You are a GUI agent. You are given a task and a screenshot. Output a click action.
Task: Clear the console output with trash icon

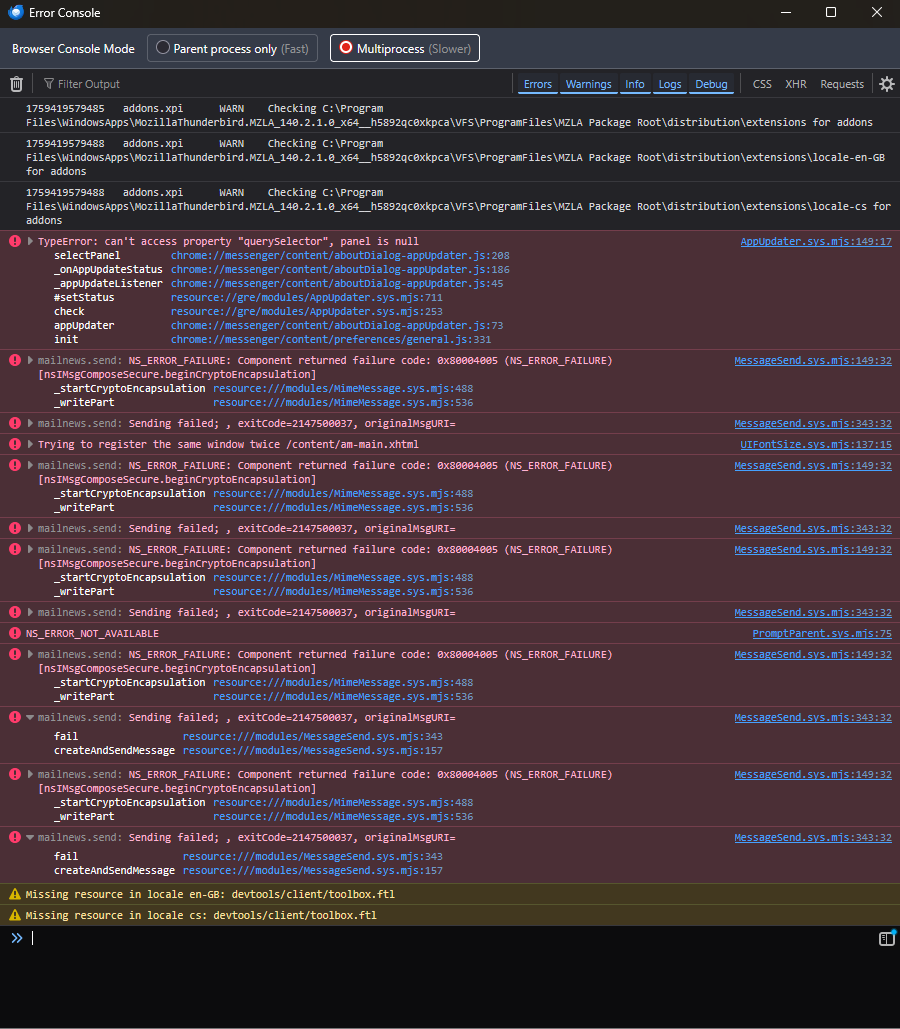pos(16,84)
